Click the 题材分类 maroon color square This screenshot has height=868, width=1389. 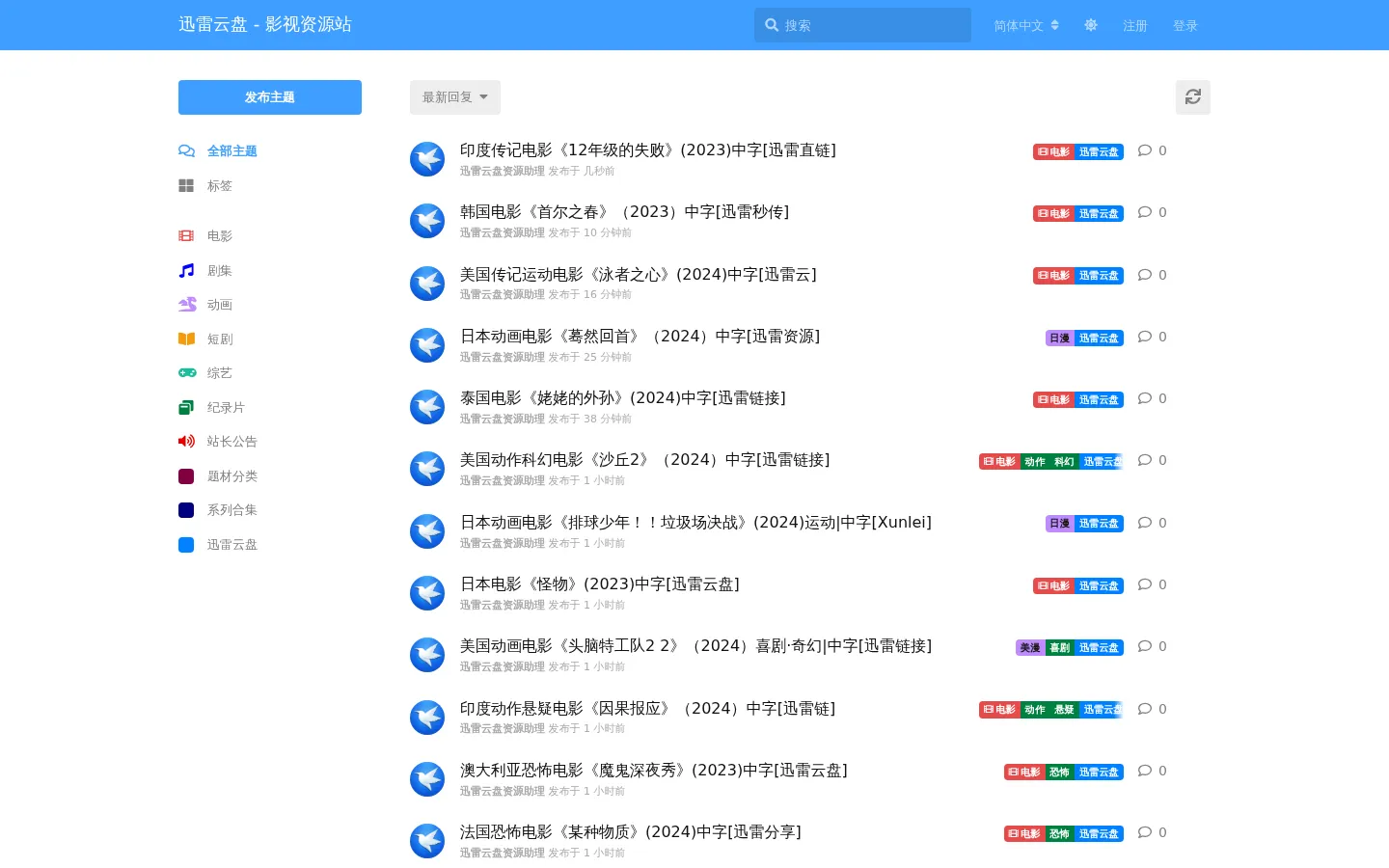[186, 476]
